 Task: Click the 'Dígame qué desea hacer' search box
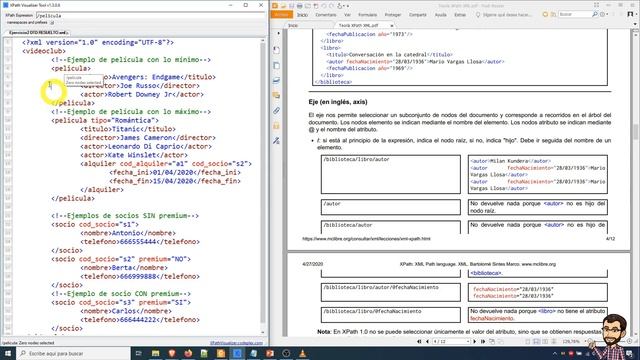(x=504, y=15)
